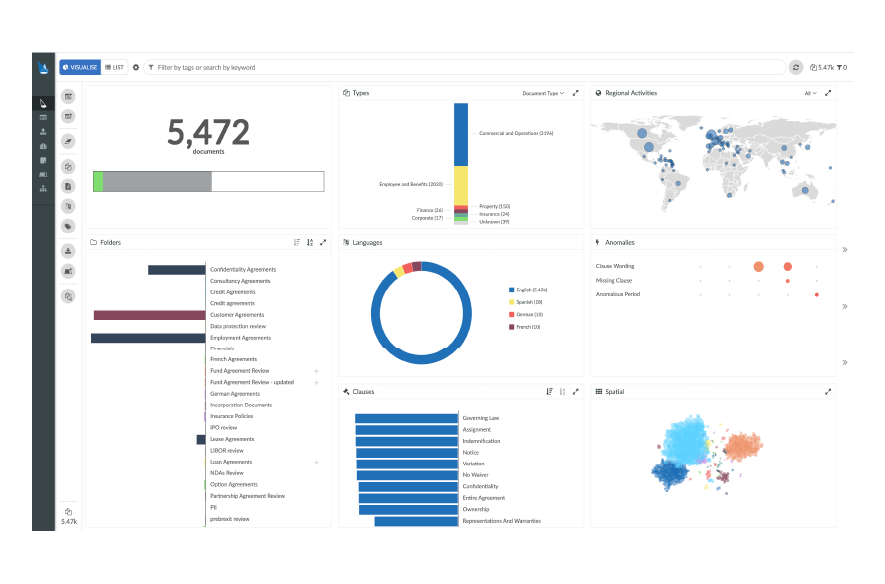Click the Governing Law clause label
The width and height of the screenshot is (885, 584).
click(x=481, y=418)
